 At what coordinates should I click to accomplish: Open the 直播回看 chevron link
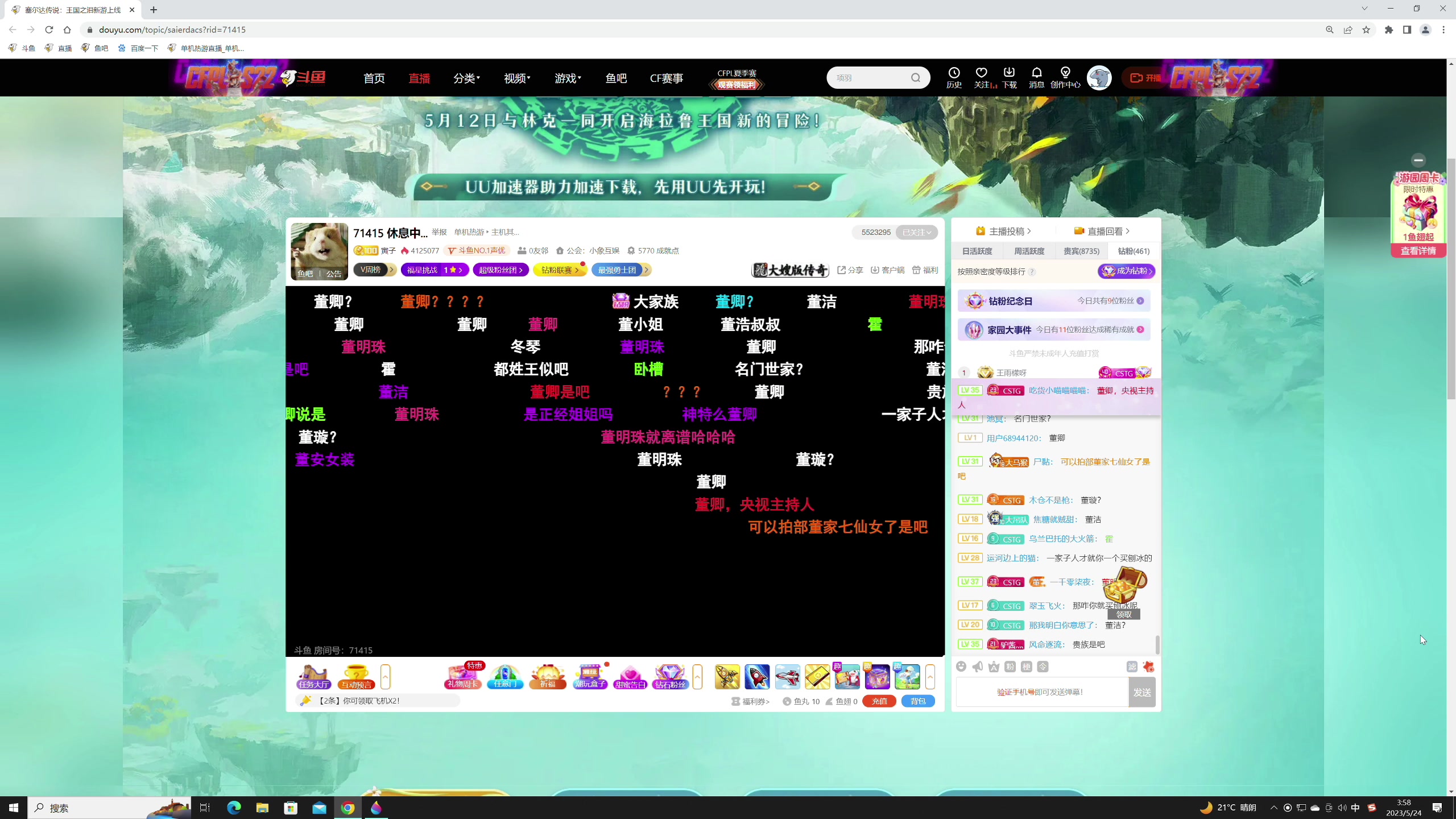tap(1102, 231)
